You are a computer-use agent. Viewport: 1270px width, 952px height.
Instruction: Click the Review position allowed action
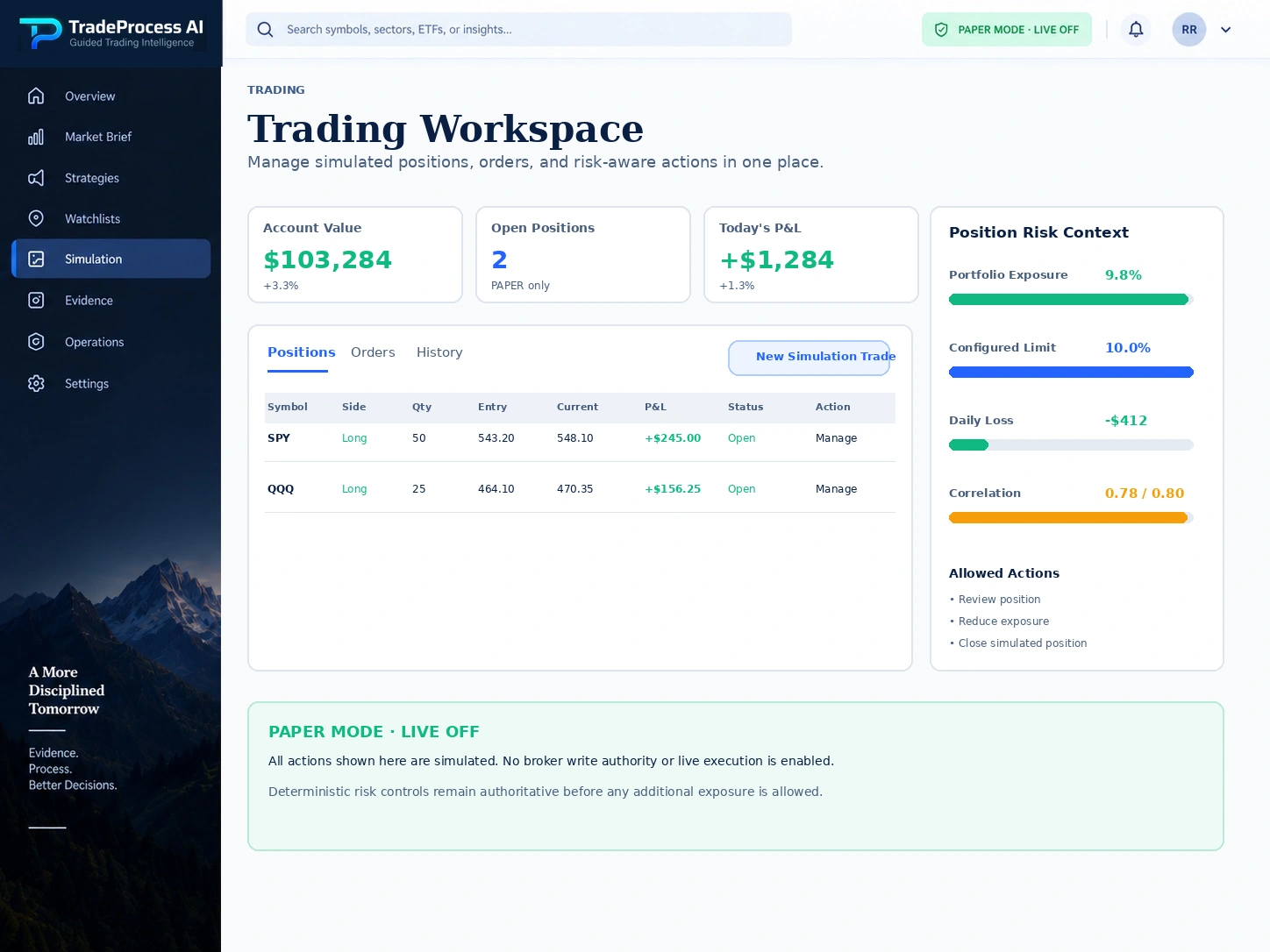coord(999,600)
